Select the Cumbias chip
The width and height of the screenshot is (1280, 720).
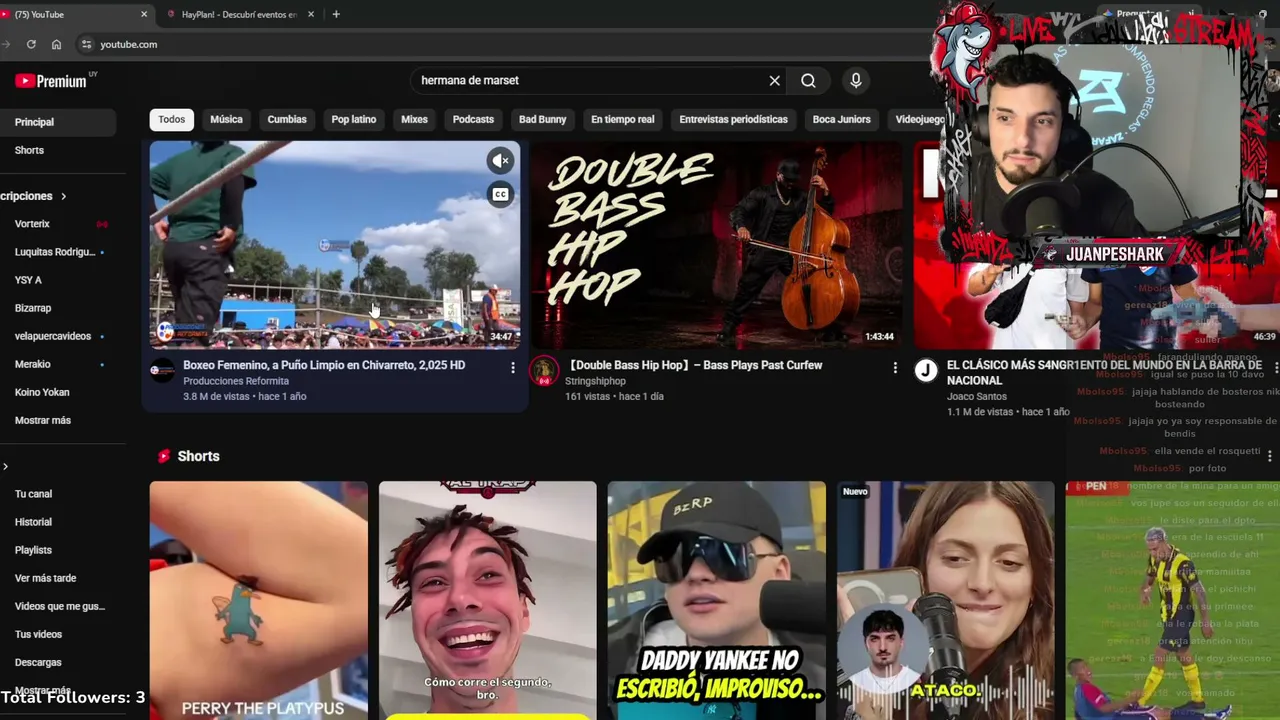(x=287, y=119)
